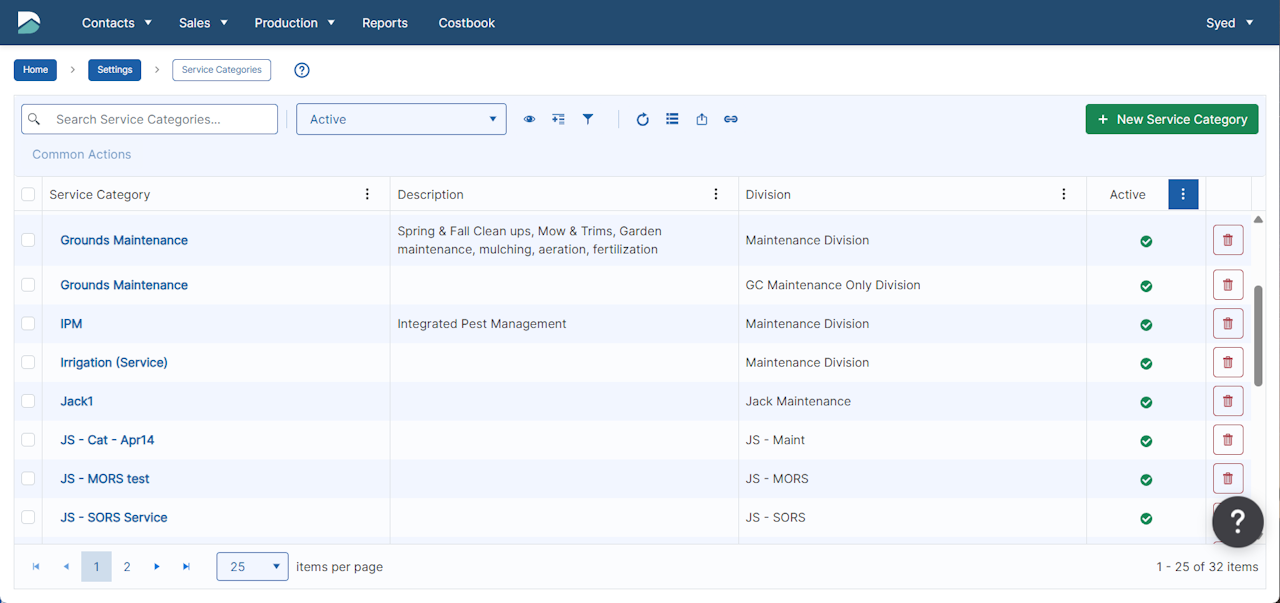Open the Active status filter dropdown

click(x=401, y=119)
